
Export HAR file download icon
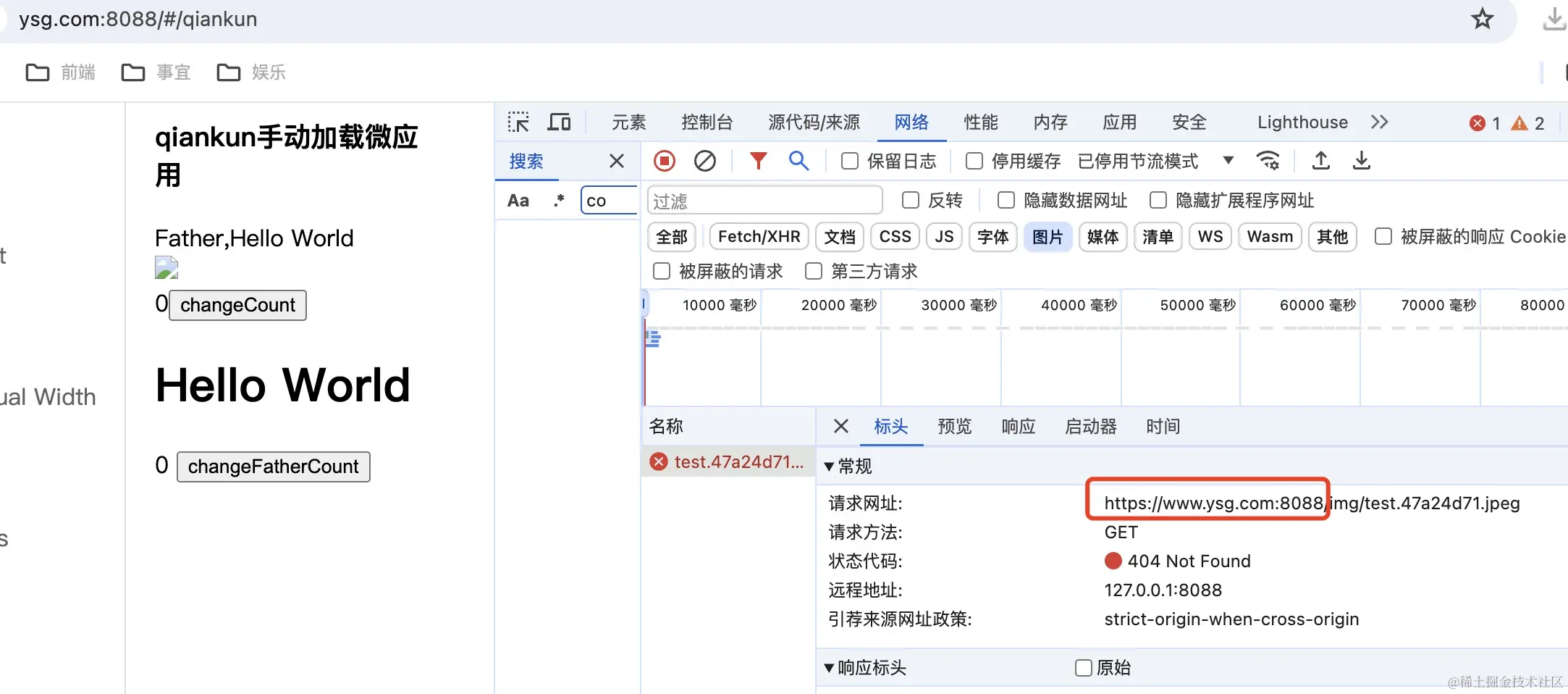tap(1362, 161)
